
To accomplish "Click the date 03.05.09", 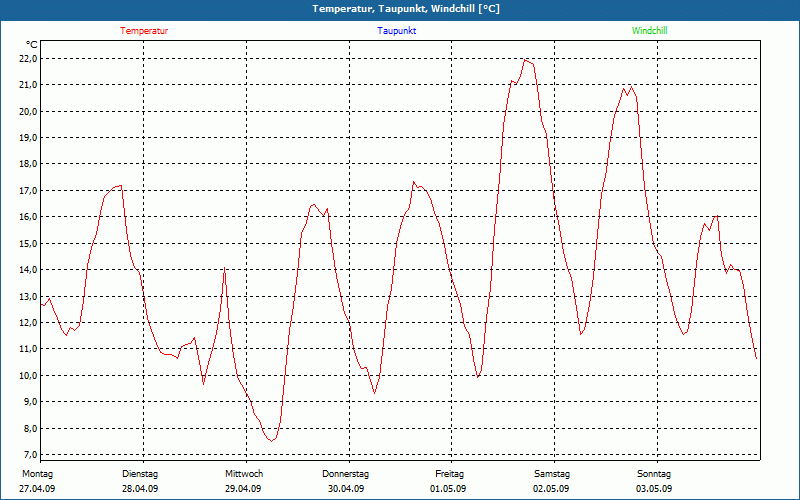I will click(654, 489).
